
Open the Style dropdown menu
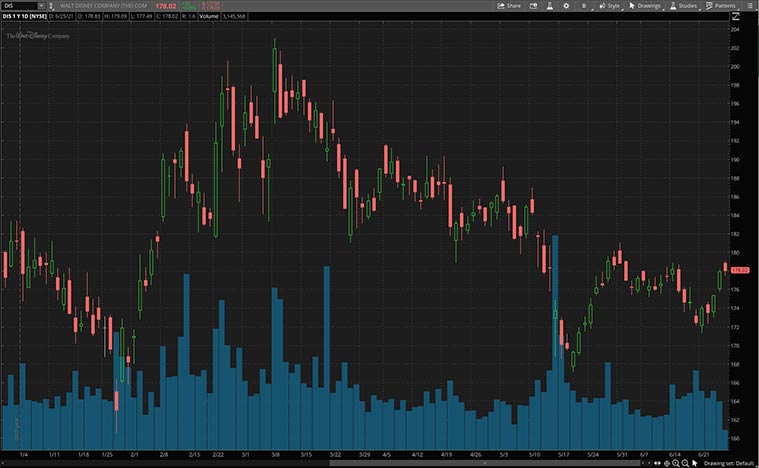(x=610, y=5)
